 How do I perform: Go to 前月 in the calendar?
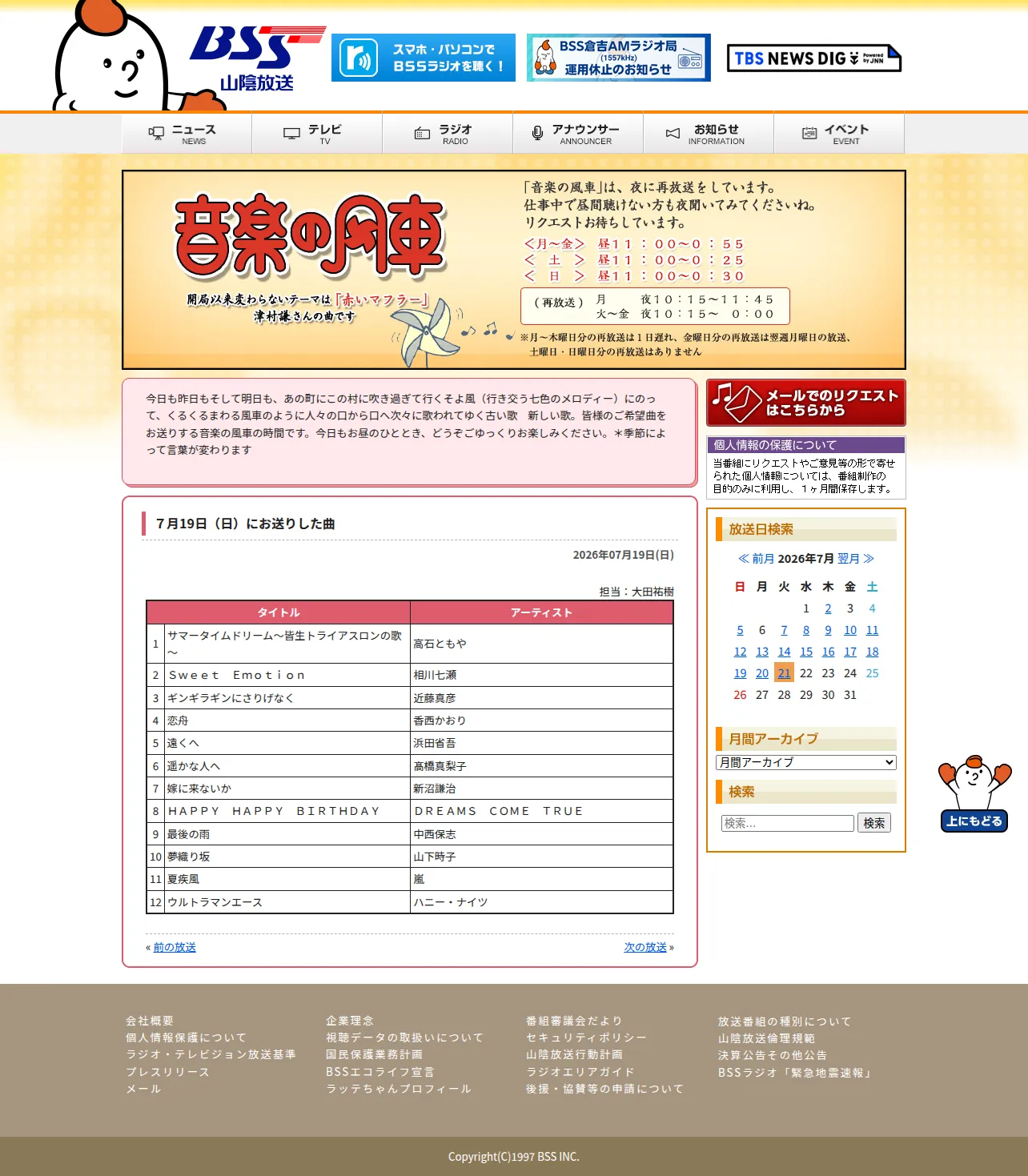757,559
